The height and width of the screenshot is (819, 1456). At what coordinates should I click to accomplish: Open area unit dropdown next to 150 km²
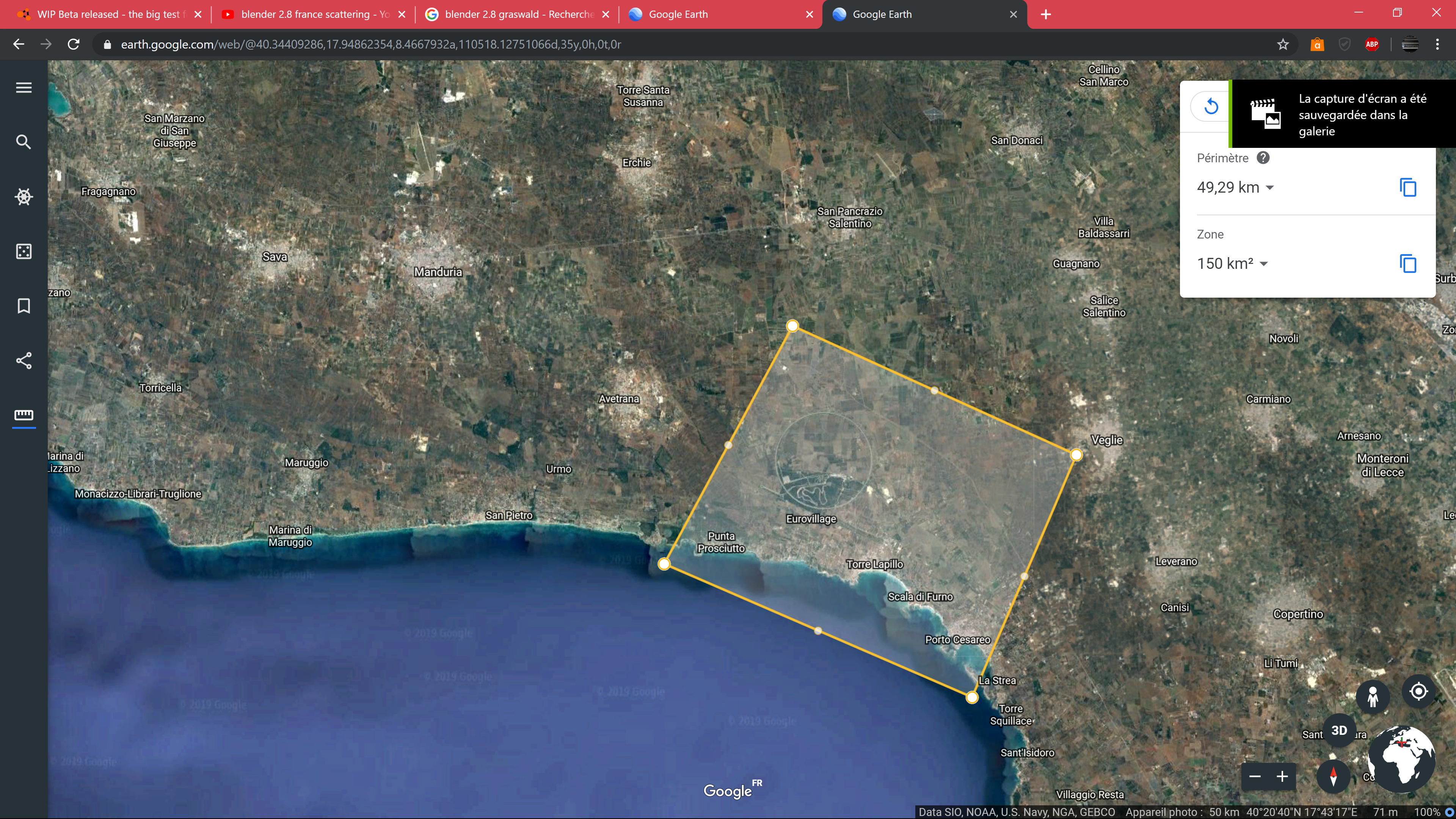click(x=1264, y=264)
